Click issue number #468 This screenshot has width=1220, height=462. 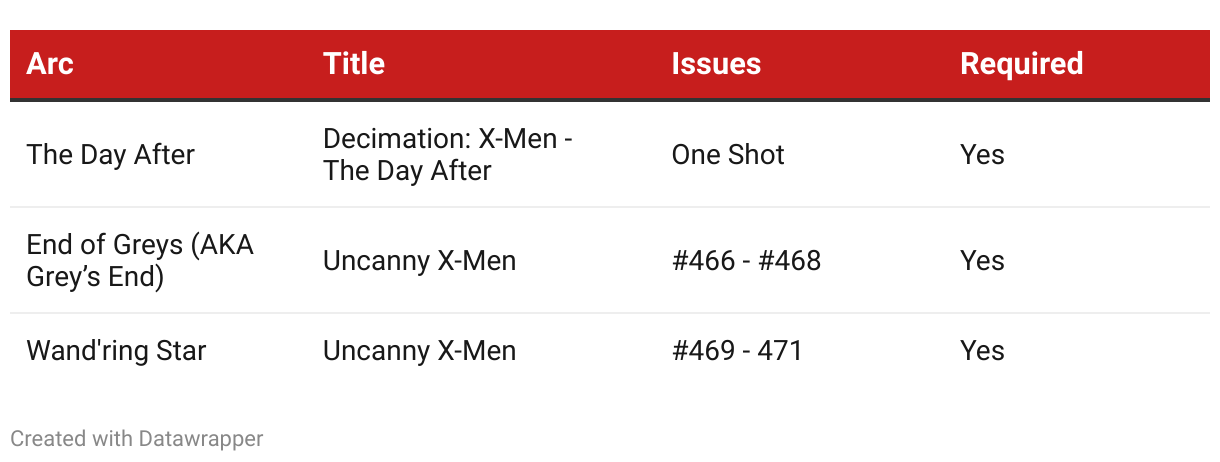791,261
